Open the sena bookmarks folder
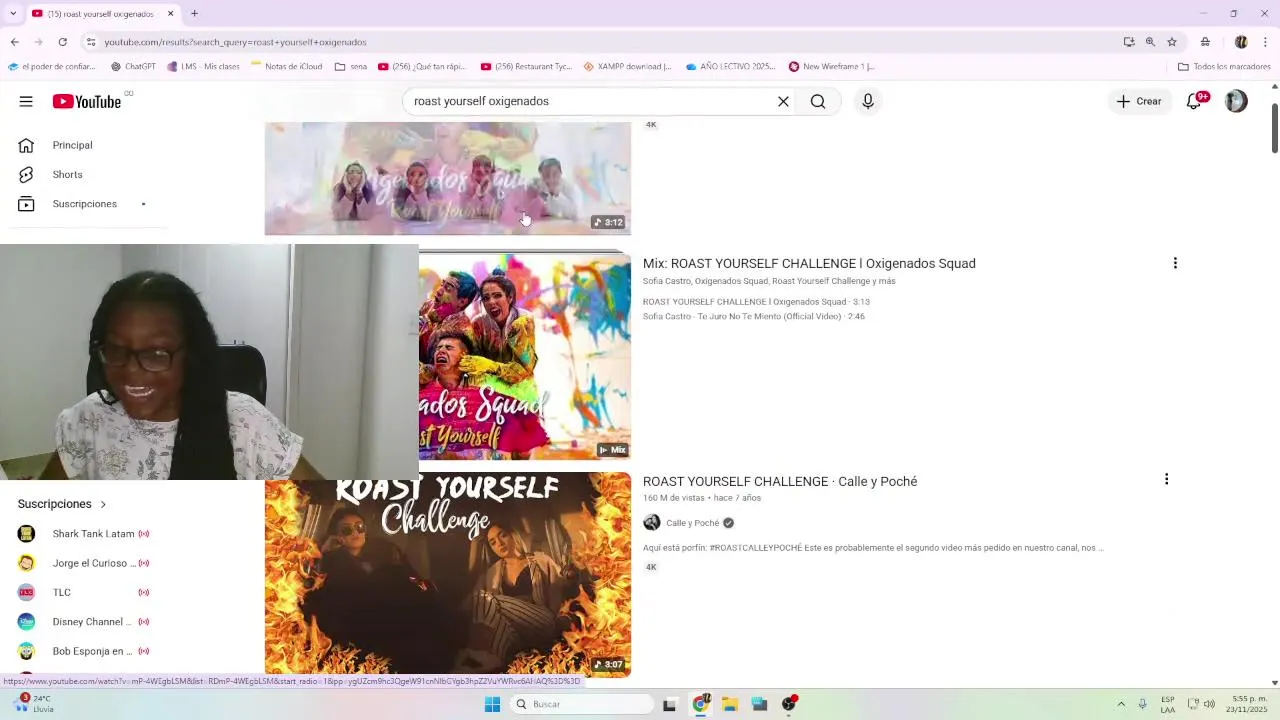 click(351, 67)
